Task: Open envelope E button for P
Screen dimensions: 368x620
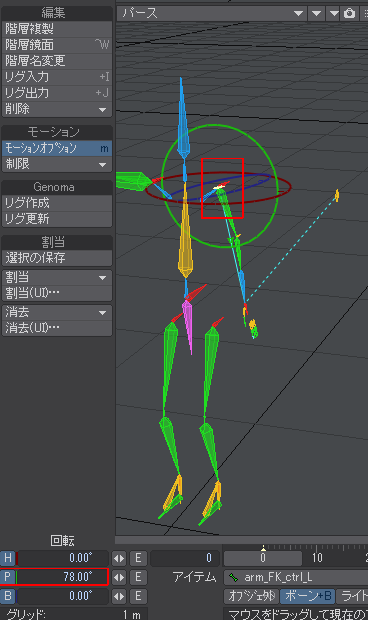Action: tap(138, 577)
